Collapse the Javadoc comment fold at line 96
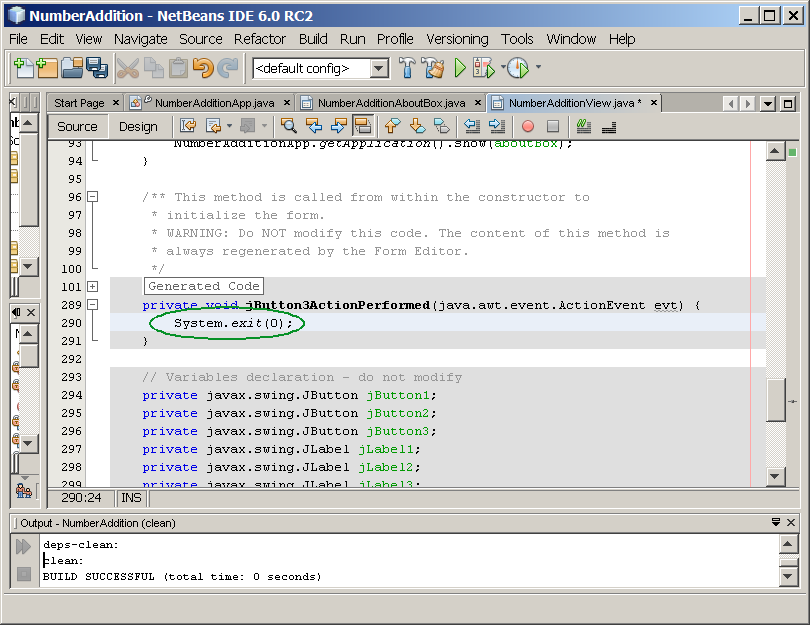The image size is (810, 625). pyautogui.click(x=92, y=197)
